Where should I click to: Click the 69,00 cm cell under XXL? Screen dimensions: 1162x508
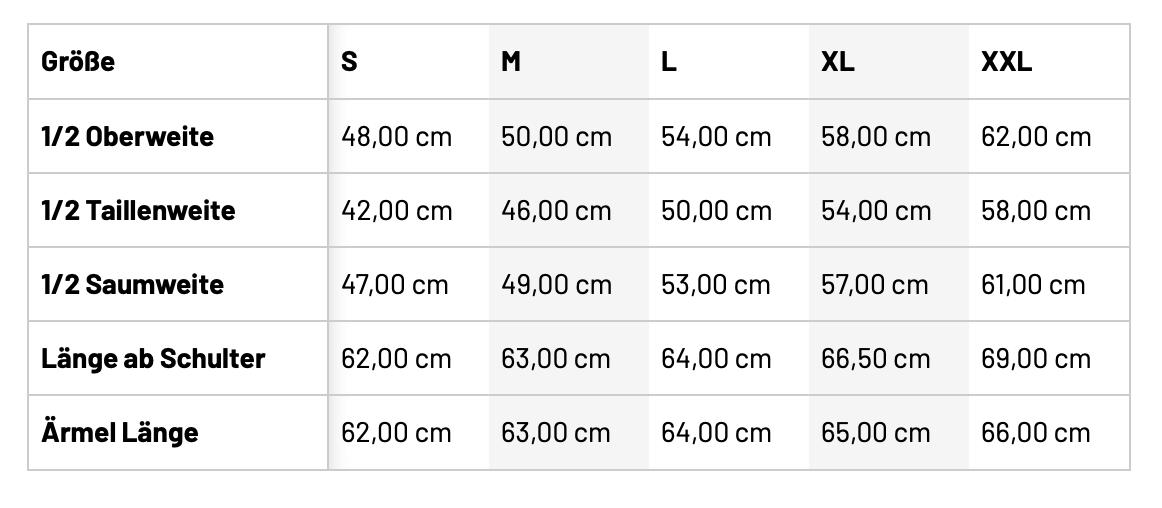coord(1036,358)
